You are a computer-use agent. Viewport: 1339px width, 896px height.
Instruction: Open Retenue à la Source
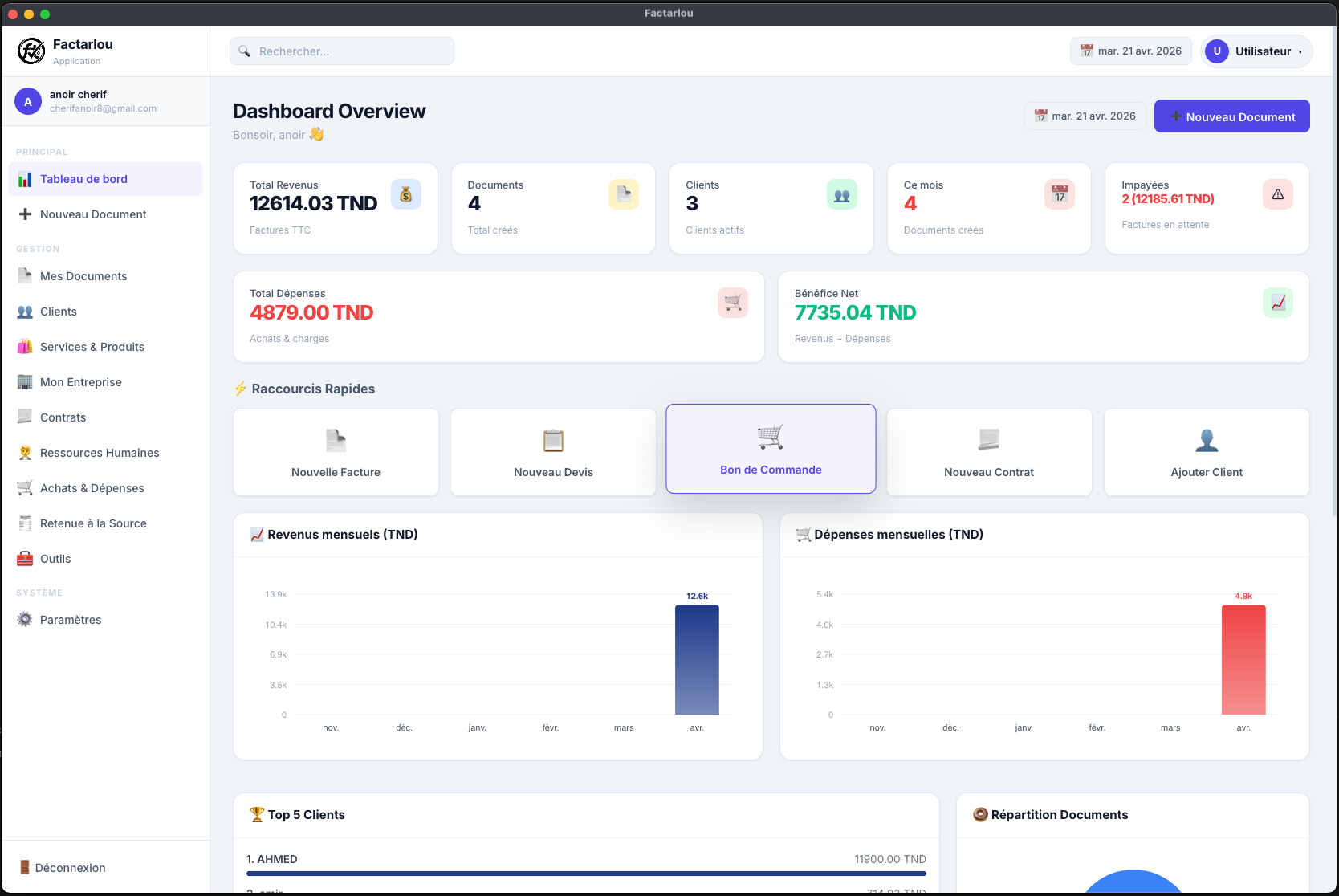94,523
